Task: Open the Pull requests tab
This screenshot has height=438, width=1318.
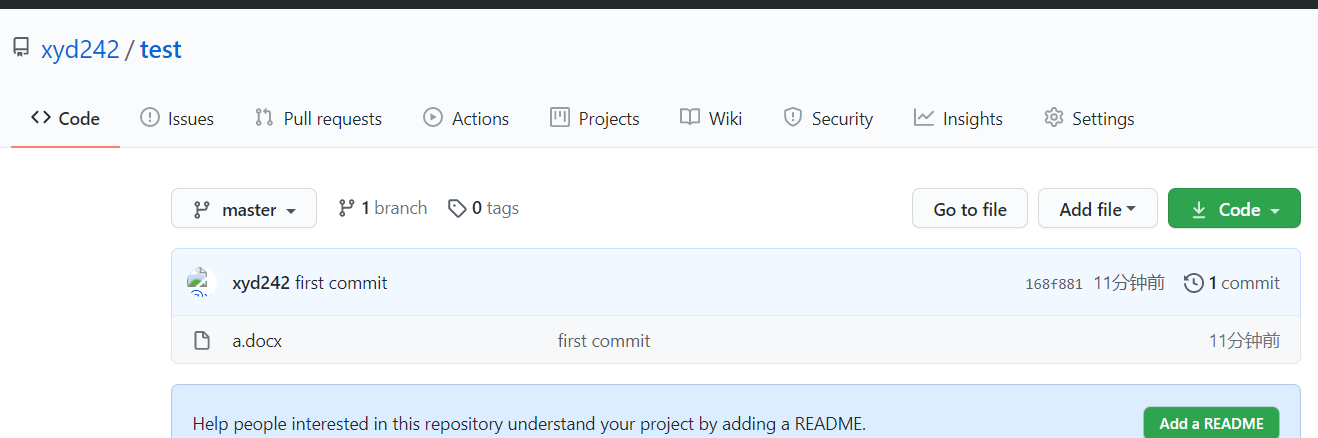Action: (318, 118)
